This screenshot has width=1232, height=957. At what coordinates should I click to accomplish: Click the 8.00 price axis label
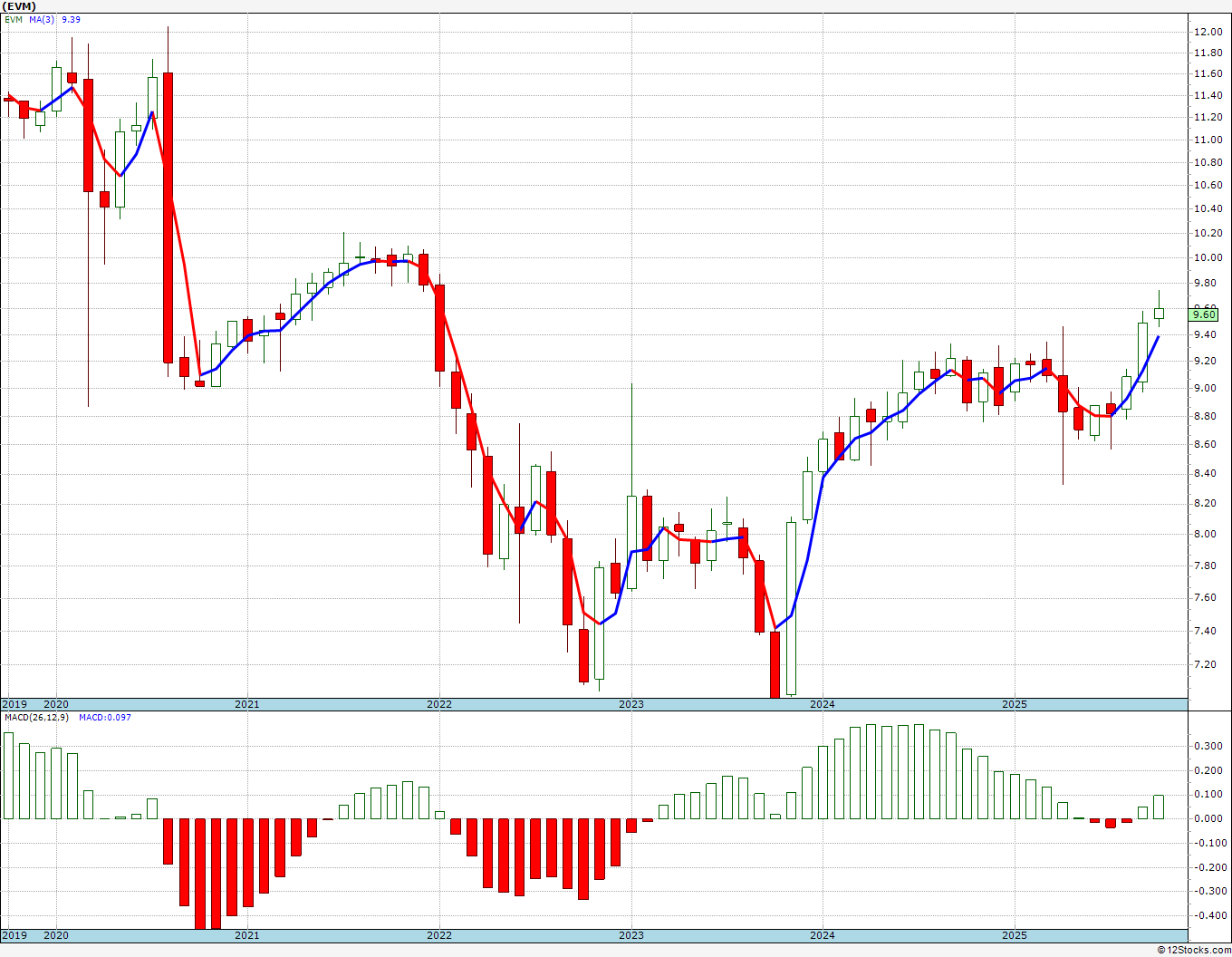click(x=1207, y=534)
